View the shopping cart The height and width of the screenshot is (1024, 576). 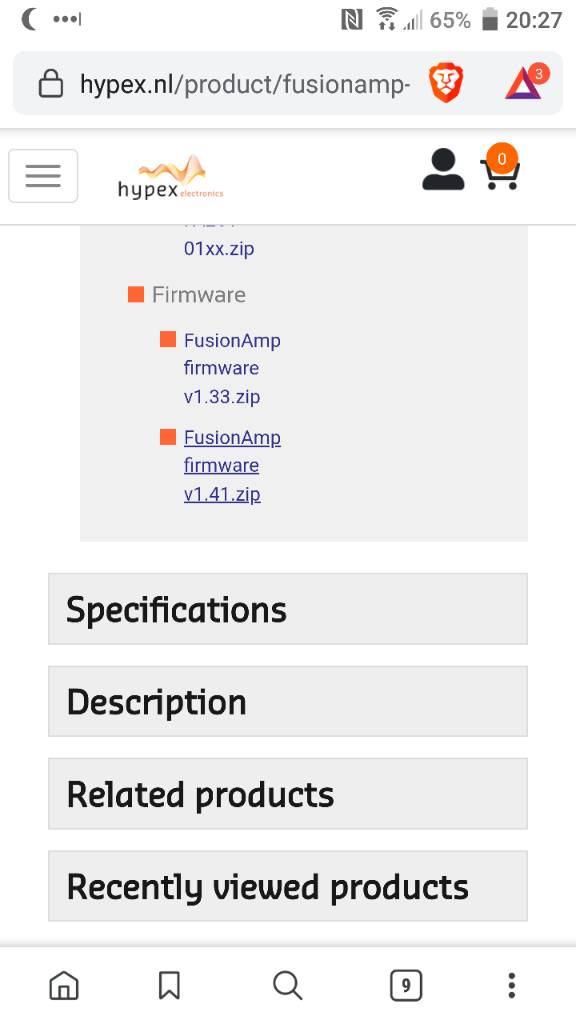pyautogui.click(x=500, y=168)
